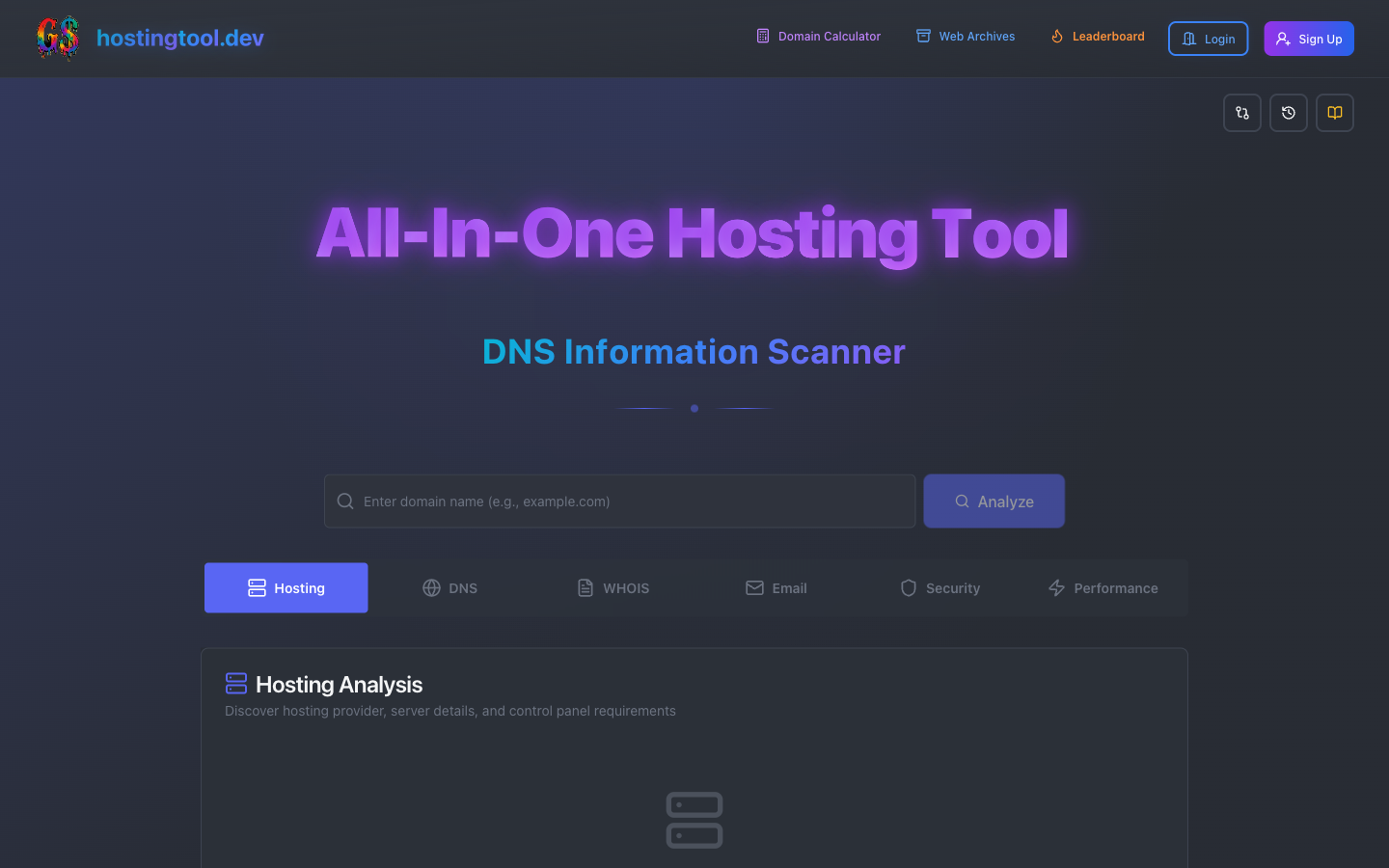Switch to the WHOIS tab

(x=613, y=588)
